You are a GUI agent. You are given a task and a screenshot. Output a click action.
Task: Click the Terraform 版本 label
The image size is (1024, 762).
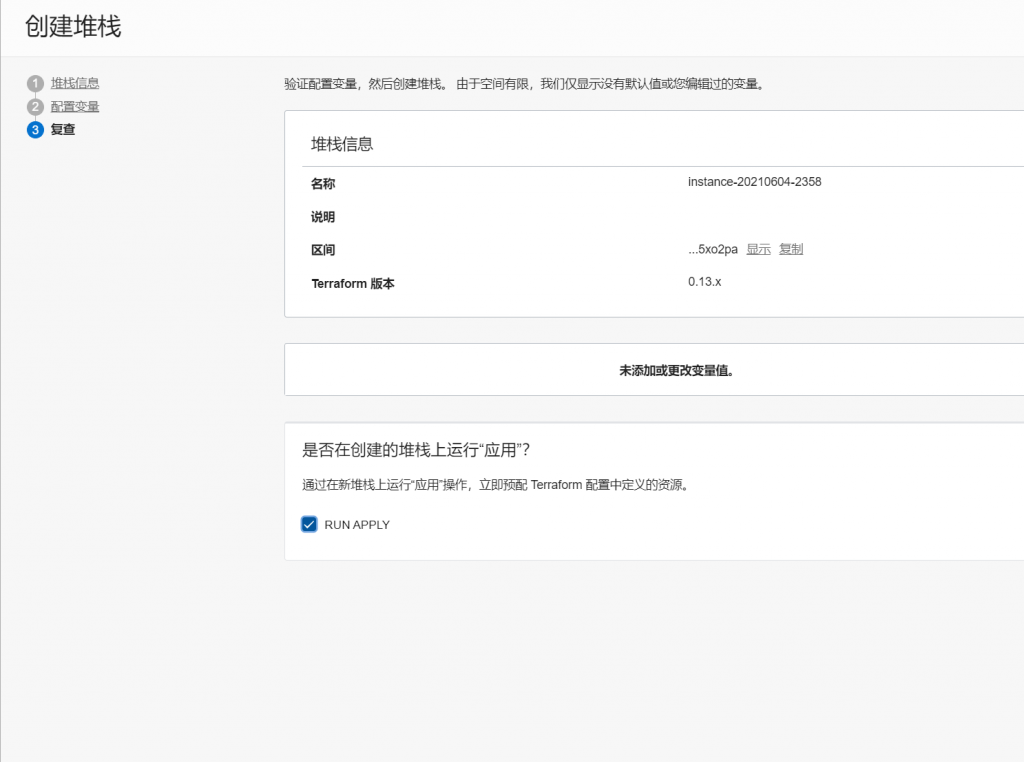pos(353,283)
